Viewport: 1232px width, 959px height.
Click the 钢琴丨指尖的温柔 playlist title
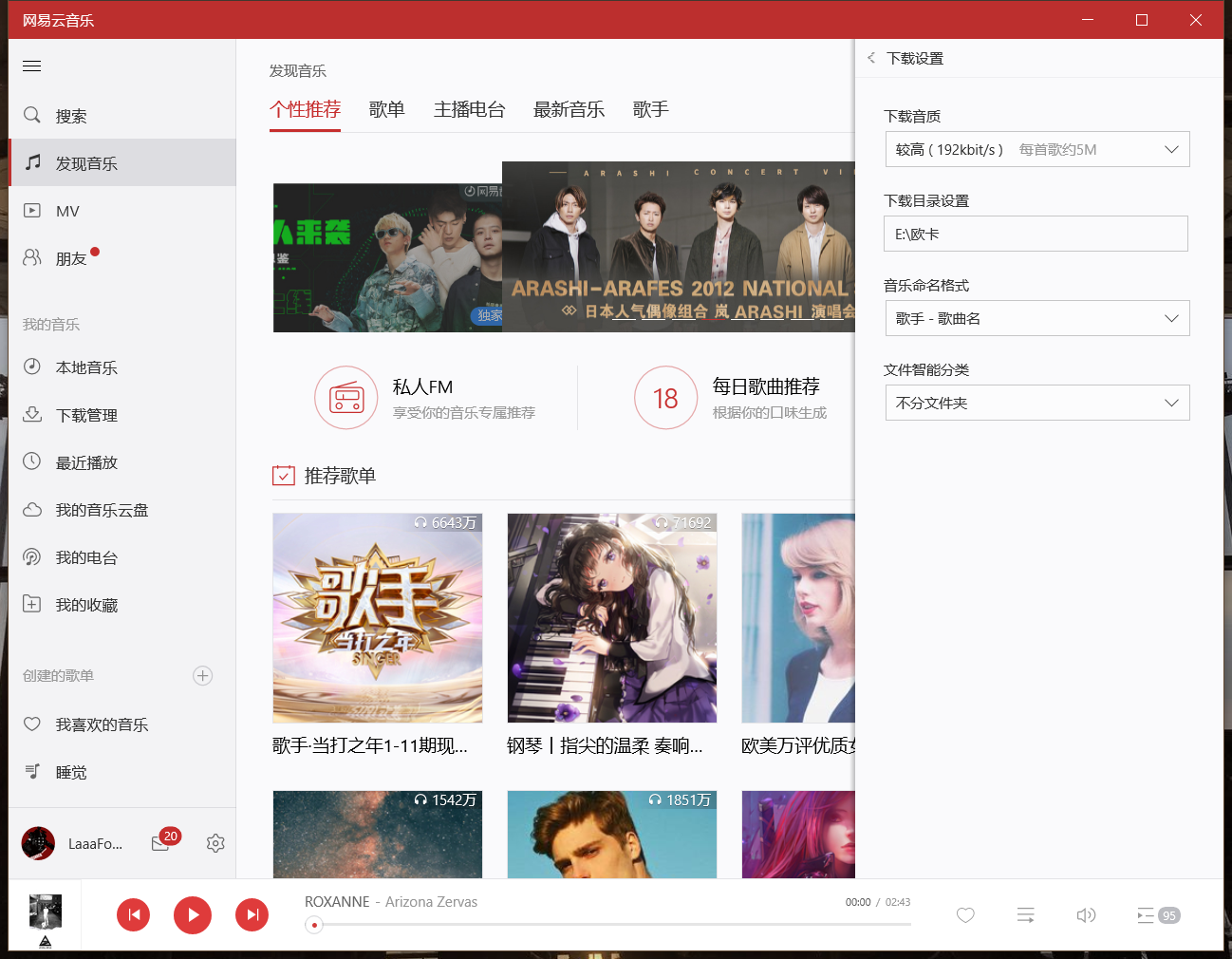click(605, 746)
